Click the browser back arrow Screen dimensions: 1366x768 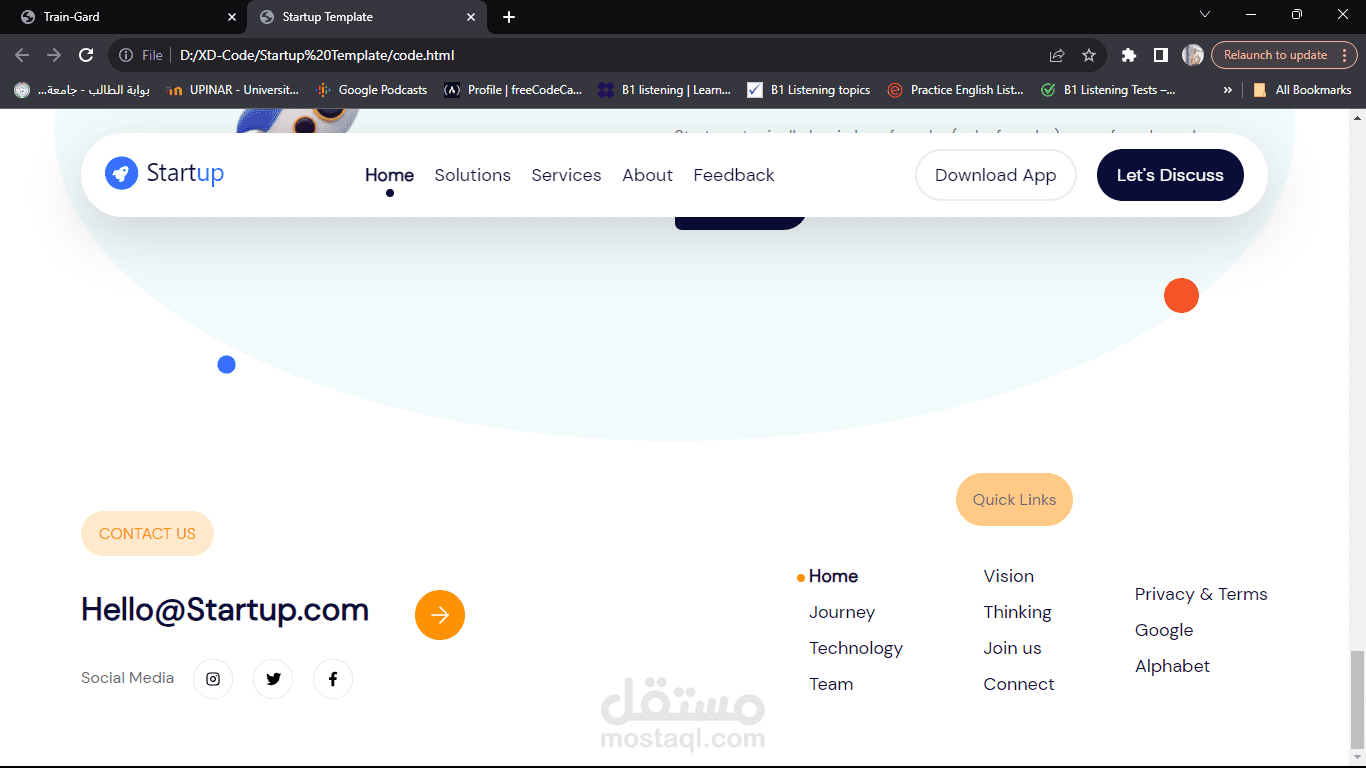pyautogui.click(x=22, y=55)
